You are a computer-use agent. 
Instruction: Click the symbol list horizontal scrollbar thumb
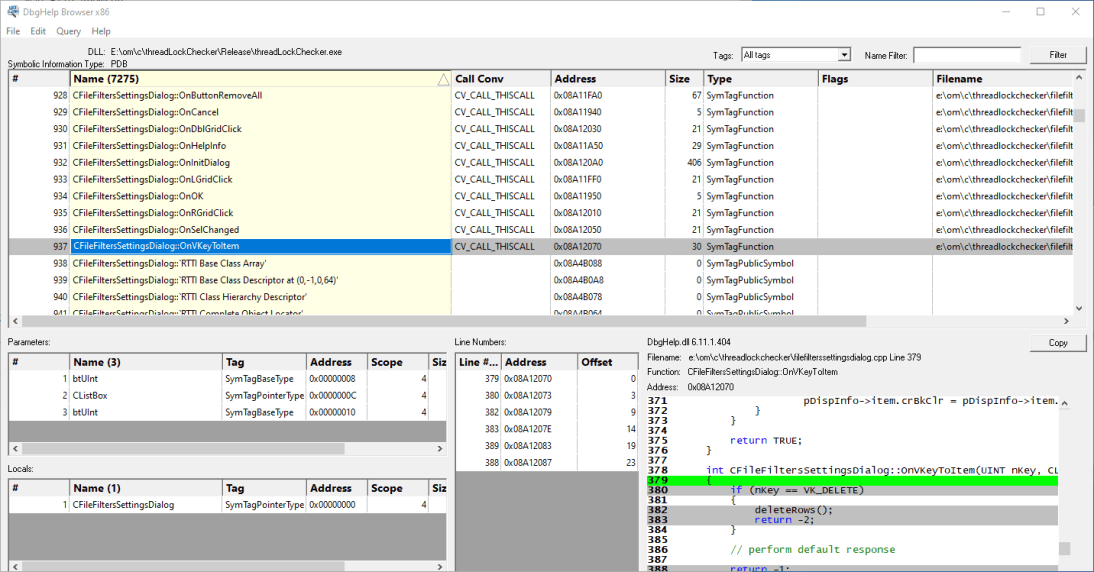pos(444,322)
